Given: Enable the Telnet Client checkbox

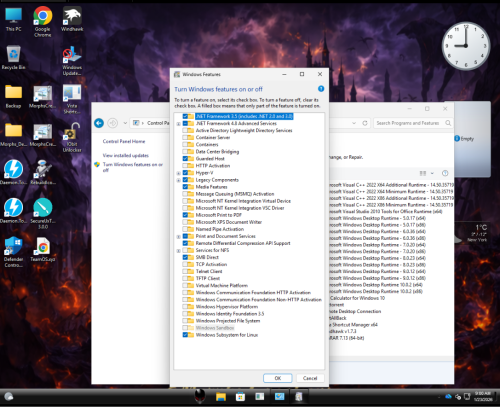Looking at the screenshot, I should coord(185,271).
